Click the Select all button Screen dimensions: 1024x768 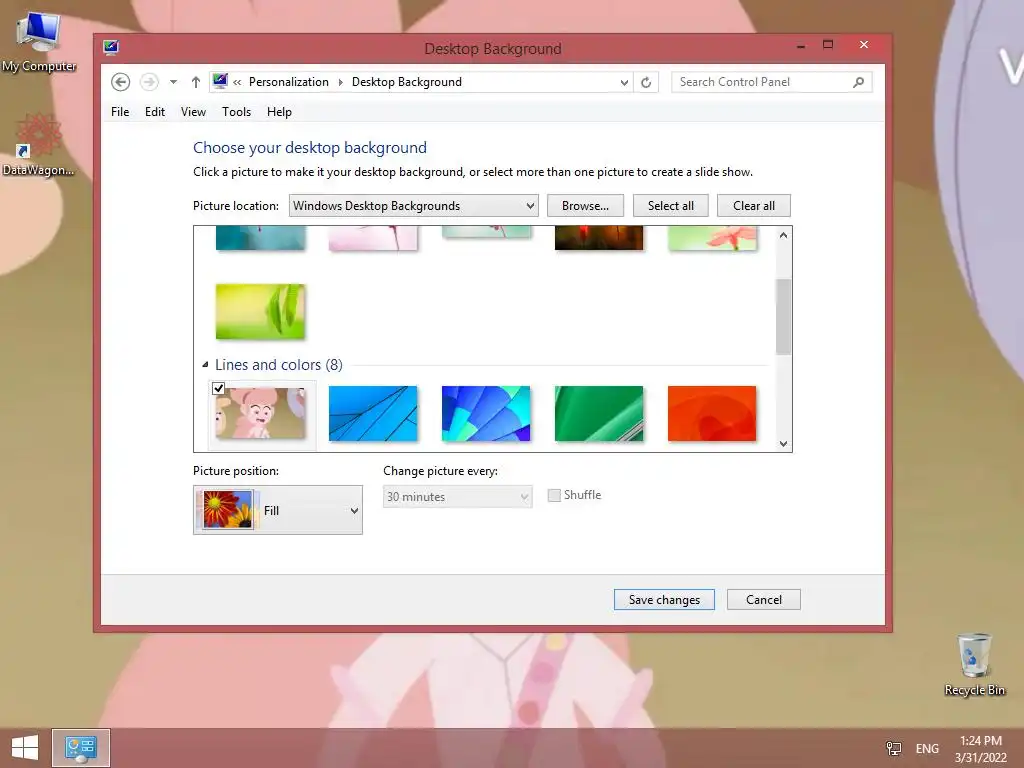tap(671, 206)
